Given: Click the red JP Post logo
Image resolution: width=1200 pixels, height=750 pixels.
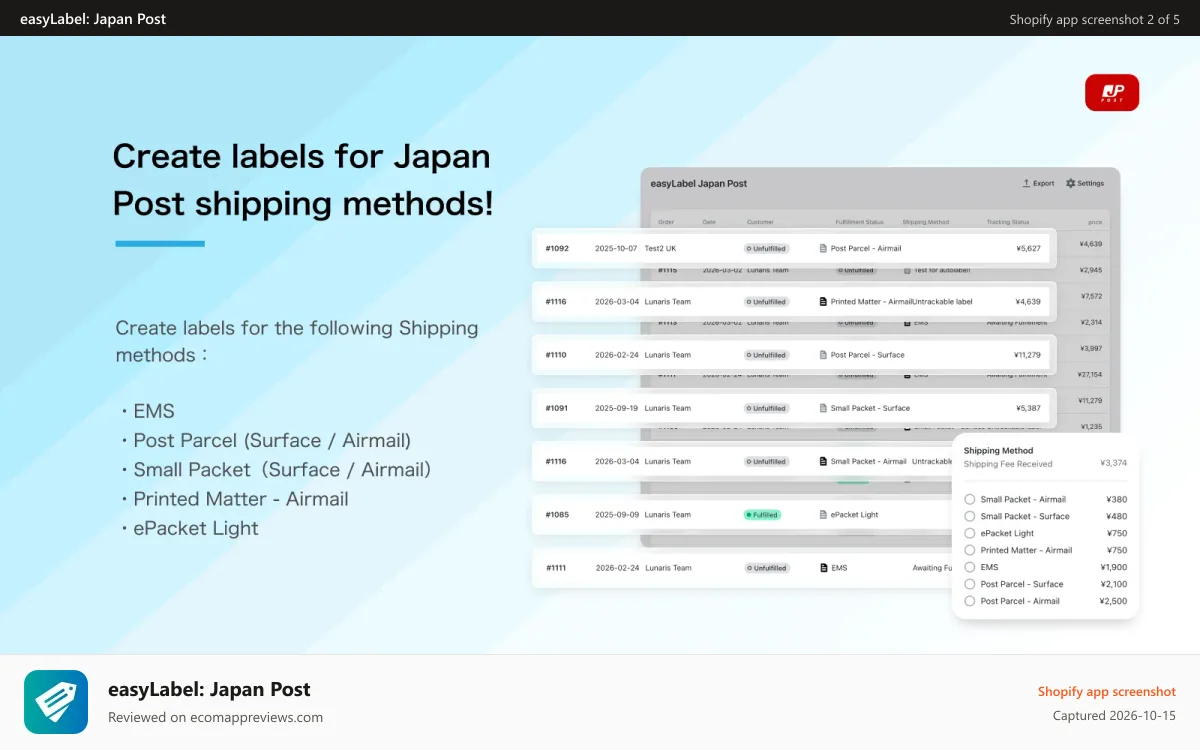Looking at the screenshot, I should coord(1112,92).
